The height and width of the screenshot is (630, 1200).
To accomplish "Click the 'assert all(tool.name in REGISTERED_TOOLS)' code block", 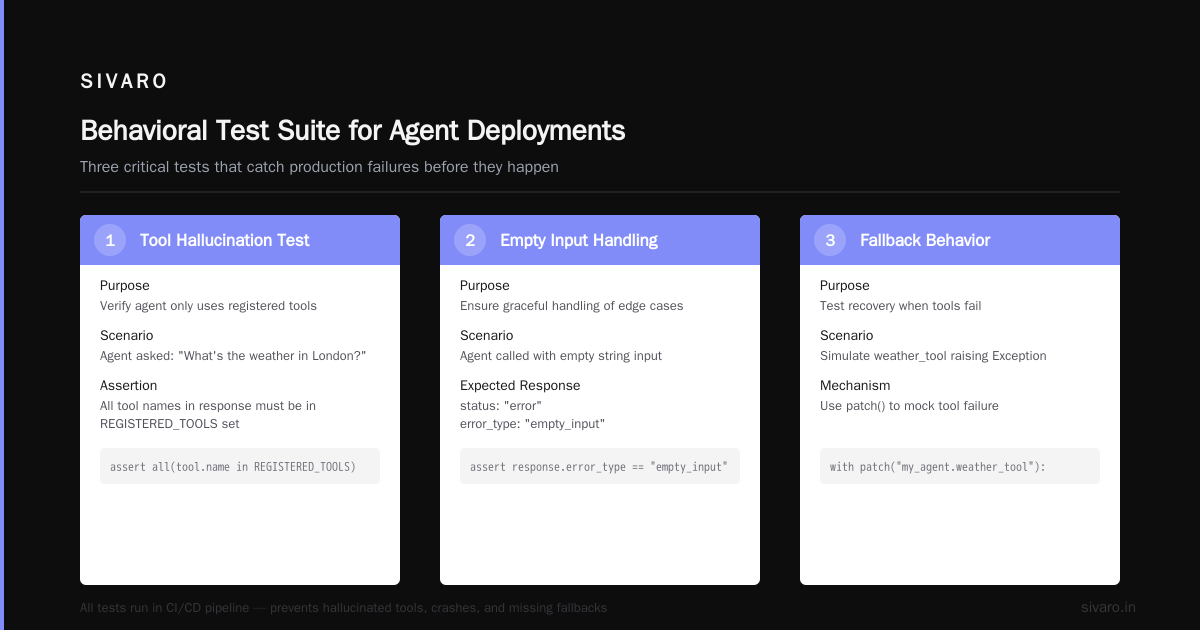I will tap(240, 466).
